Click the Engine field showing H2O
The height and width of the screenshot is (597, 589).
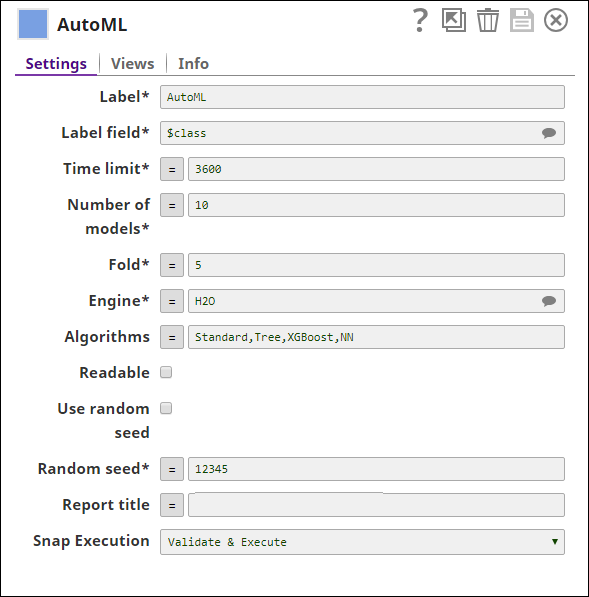tap(376, 301)
